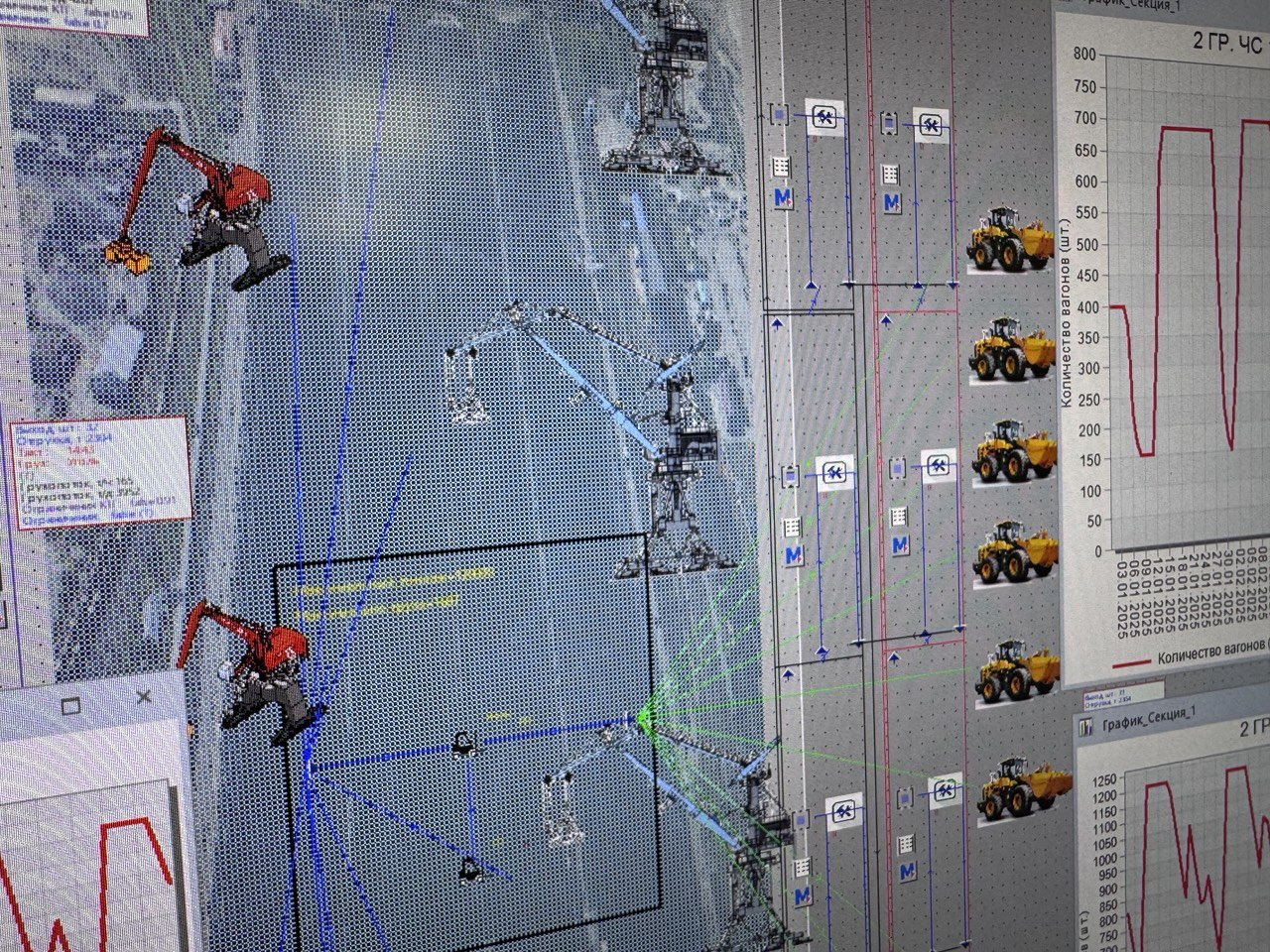Click the lower small black node on blue line
The width and height of the screenshot is (1270, 952).
[x=470, y=870]
